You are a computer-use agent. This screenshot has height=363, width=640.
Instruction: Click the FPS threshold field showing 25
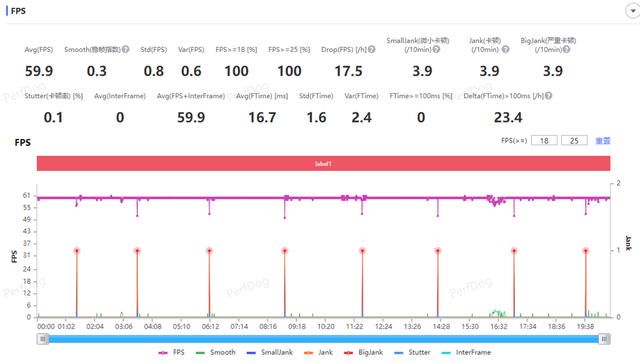tap(574, 140)
